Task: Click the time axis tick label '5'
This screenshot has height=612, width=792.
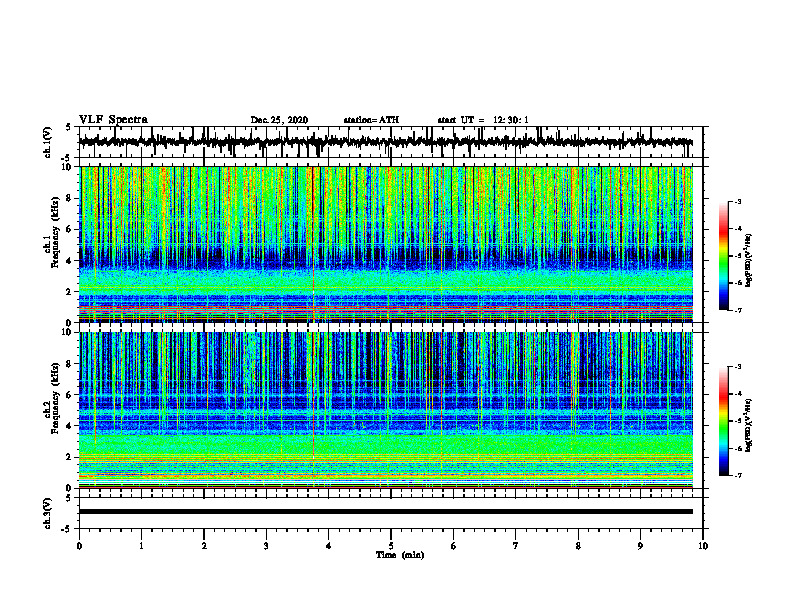Action: (391, 546)
